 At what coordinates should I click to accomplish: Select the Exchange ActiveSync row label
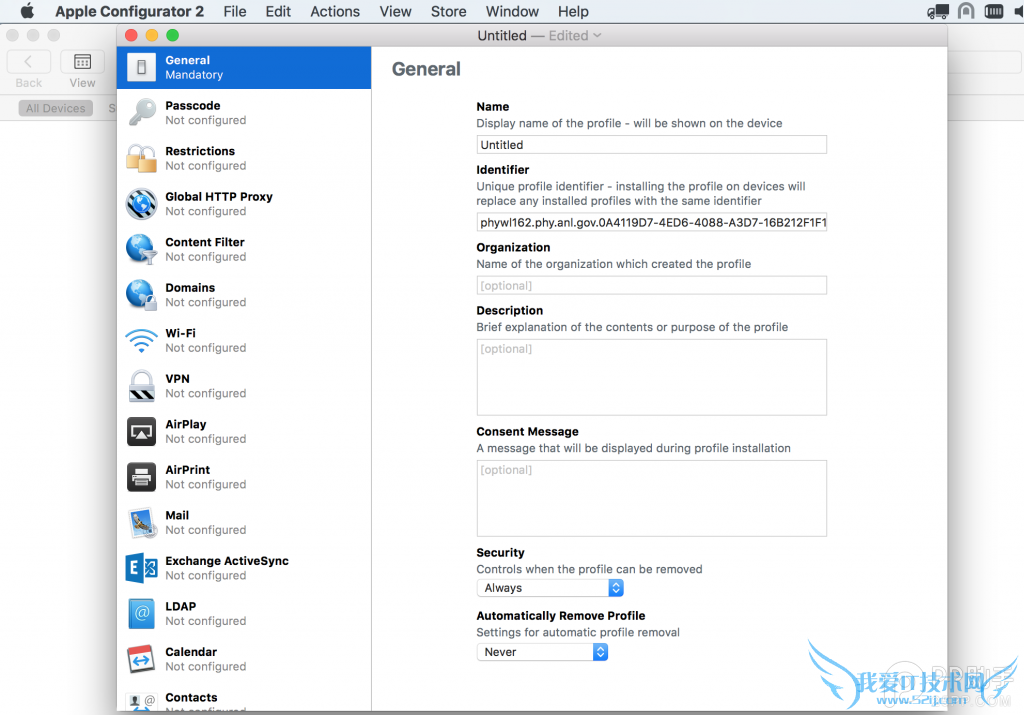227,561
